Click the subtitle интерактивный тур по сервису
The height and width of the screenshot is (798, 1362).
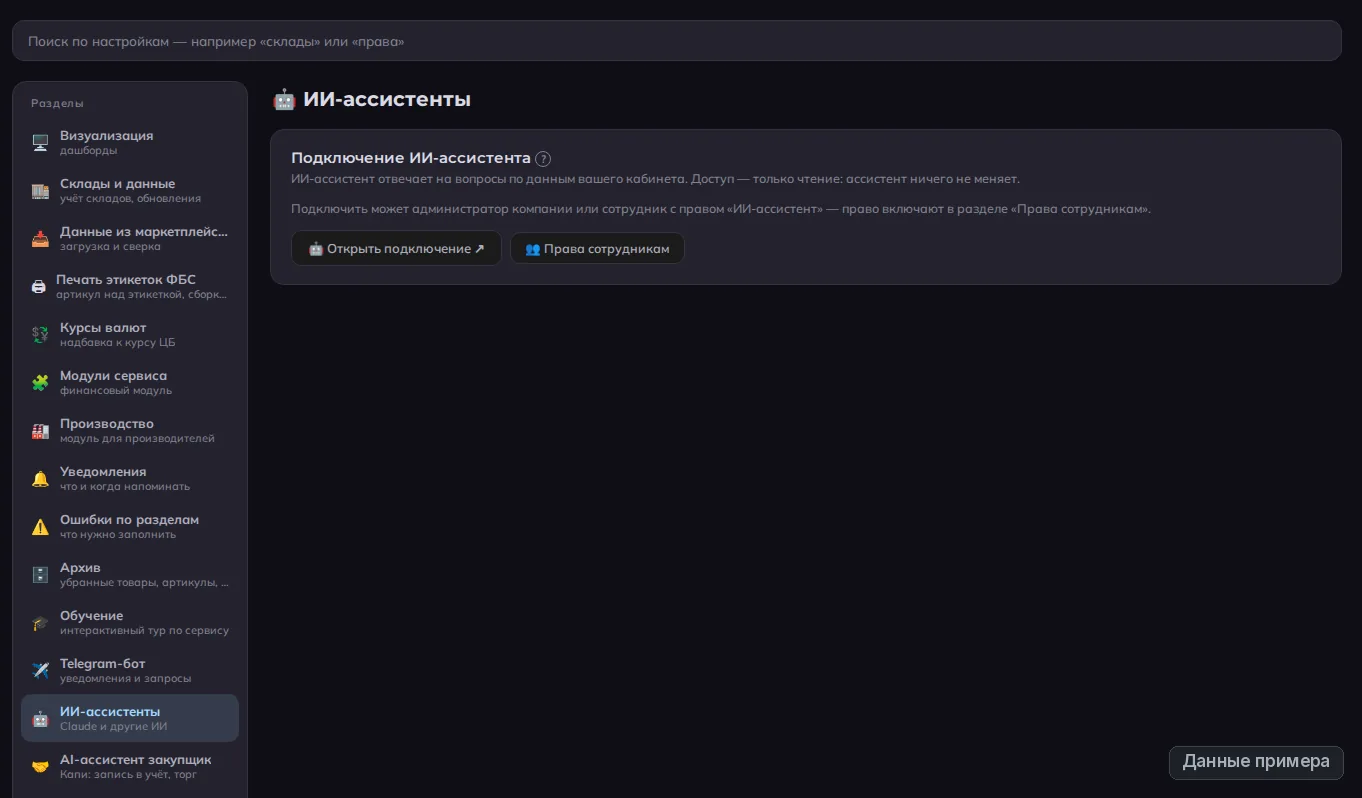[x=144, y=631]
